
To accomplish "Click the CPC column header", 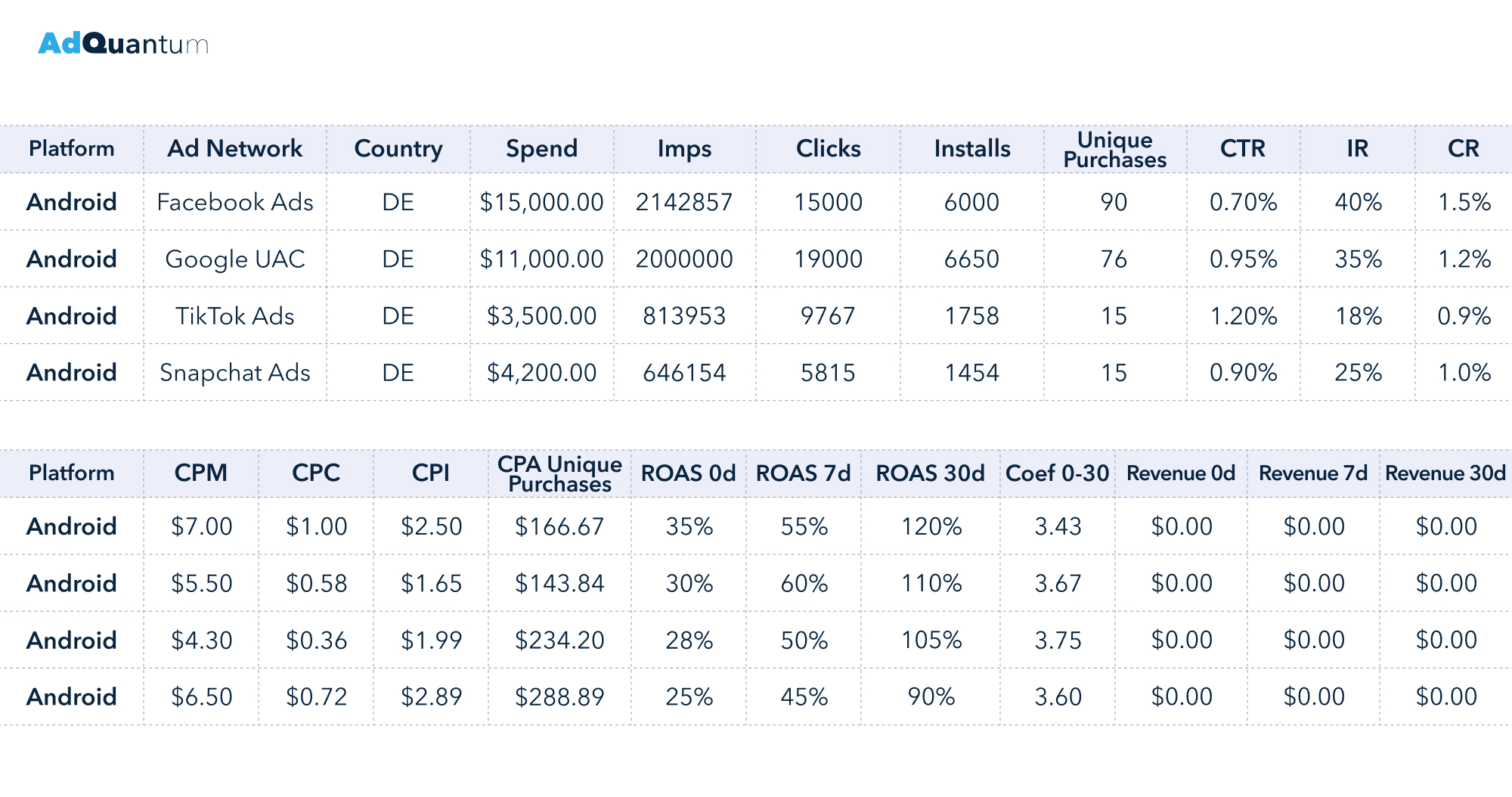I will click(x=316, y=473).
